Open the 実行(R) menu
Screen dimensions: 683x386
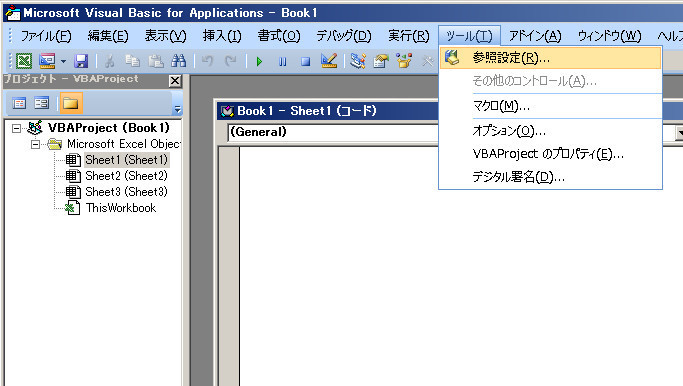pos(409,36)
